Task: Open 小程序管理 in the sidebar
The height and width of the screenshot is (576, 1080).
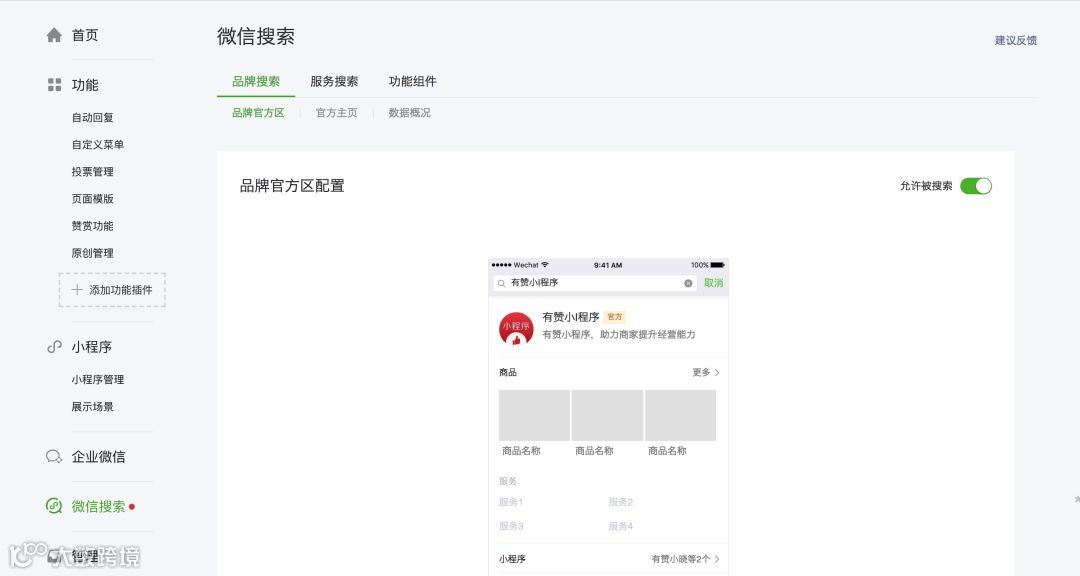Action: click(98, 380)
